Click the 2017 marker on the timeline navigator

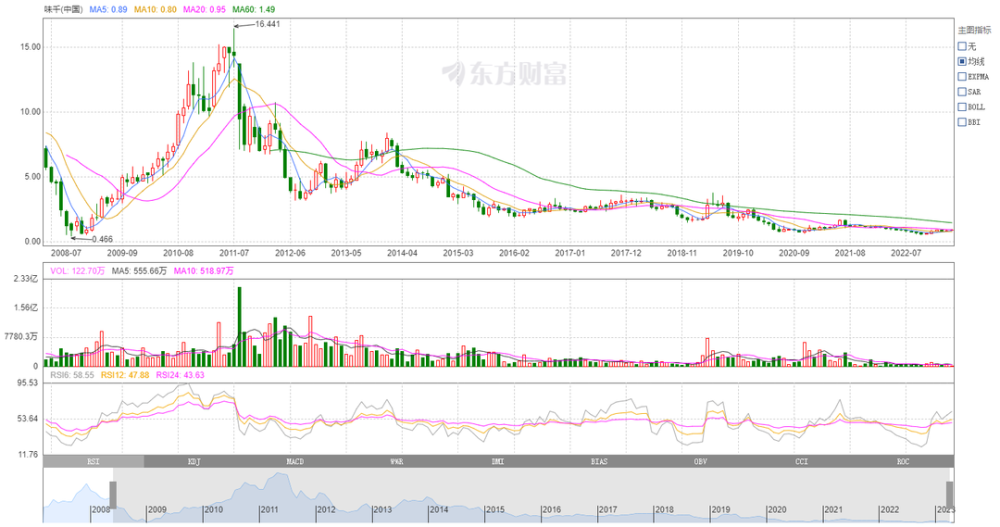(608, 510)
